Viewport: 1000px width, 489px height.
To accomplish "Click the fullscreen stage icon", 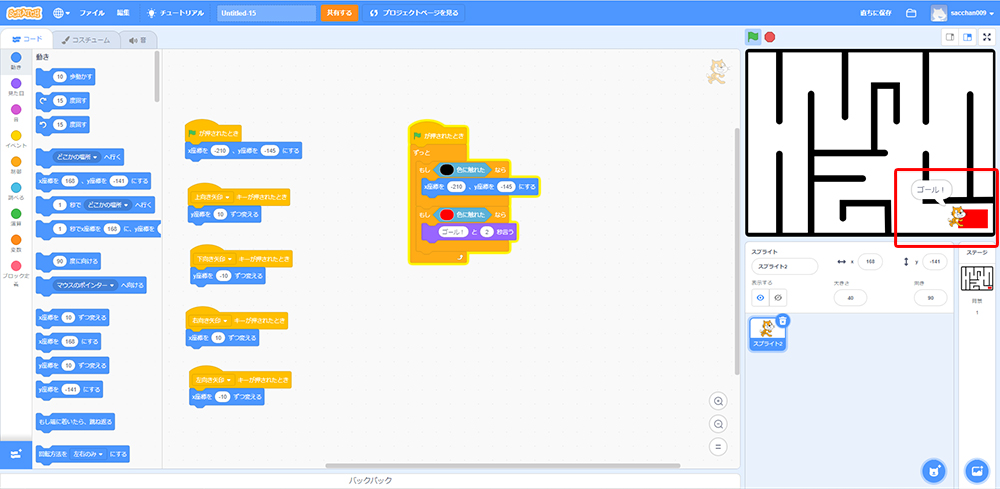I will tap(987, 37).
